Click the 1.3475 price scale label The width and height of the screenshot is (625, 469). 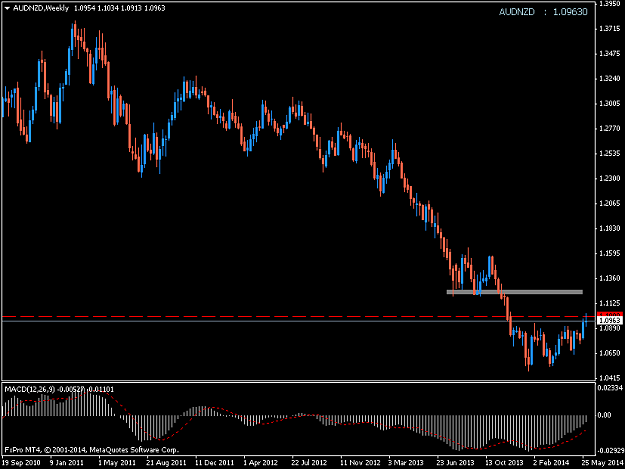tap(610, 53)
